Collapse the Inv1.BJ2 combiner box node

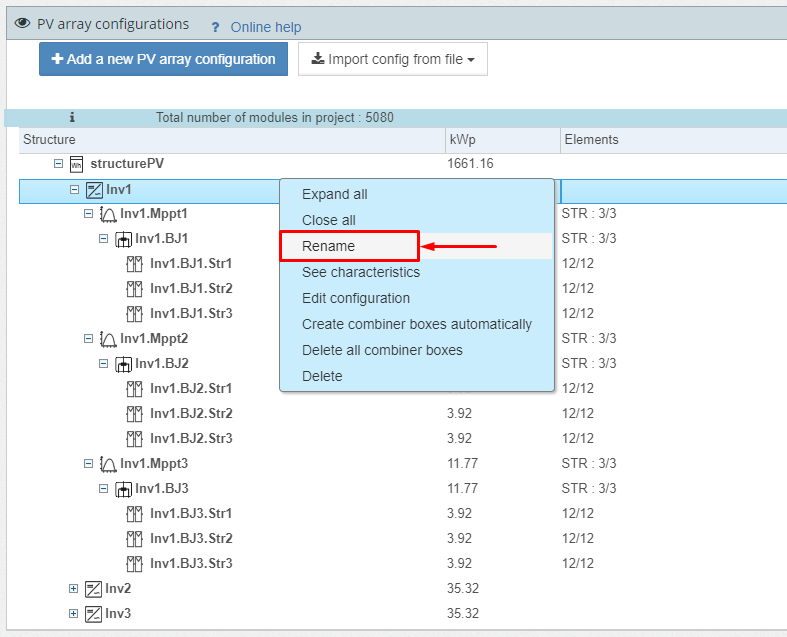click(103, 363)
